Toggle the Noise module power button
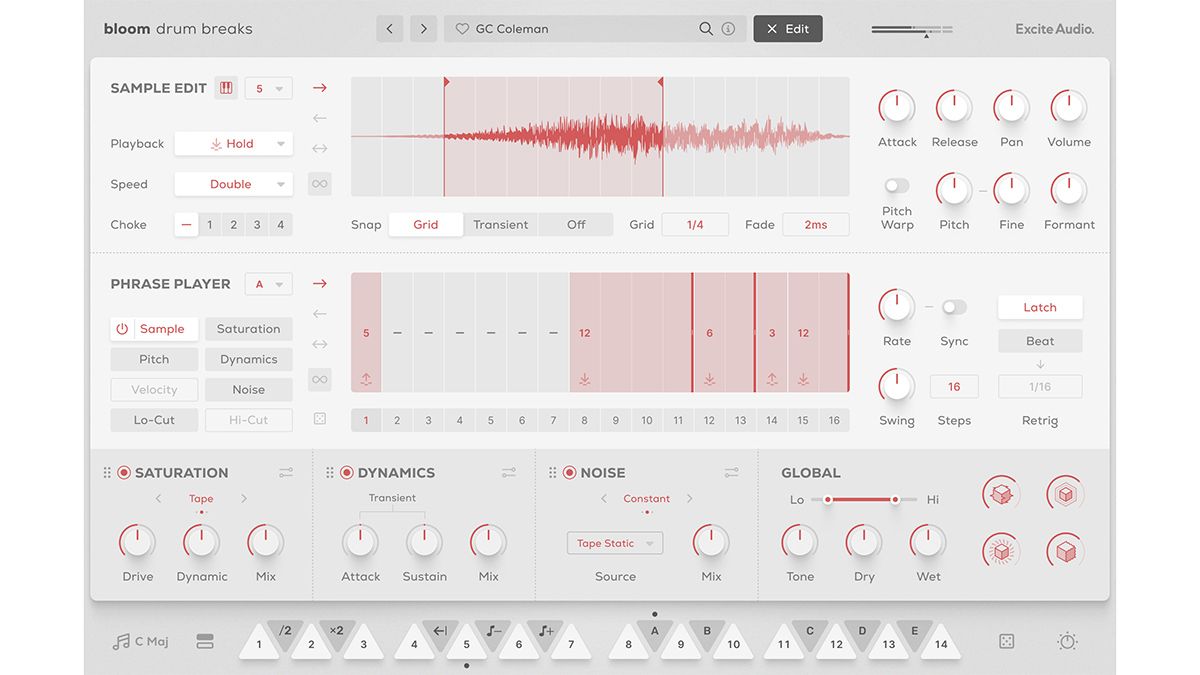 pos(570,473)
